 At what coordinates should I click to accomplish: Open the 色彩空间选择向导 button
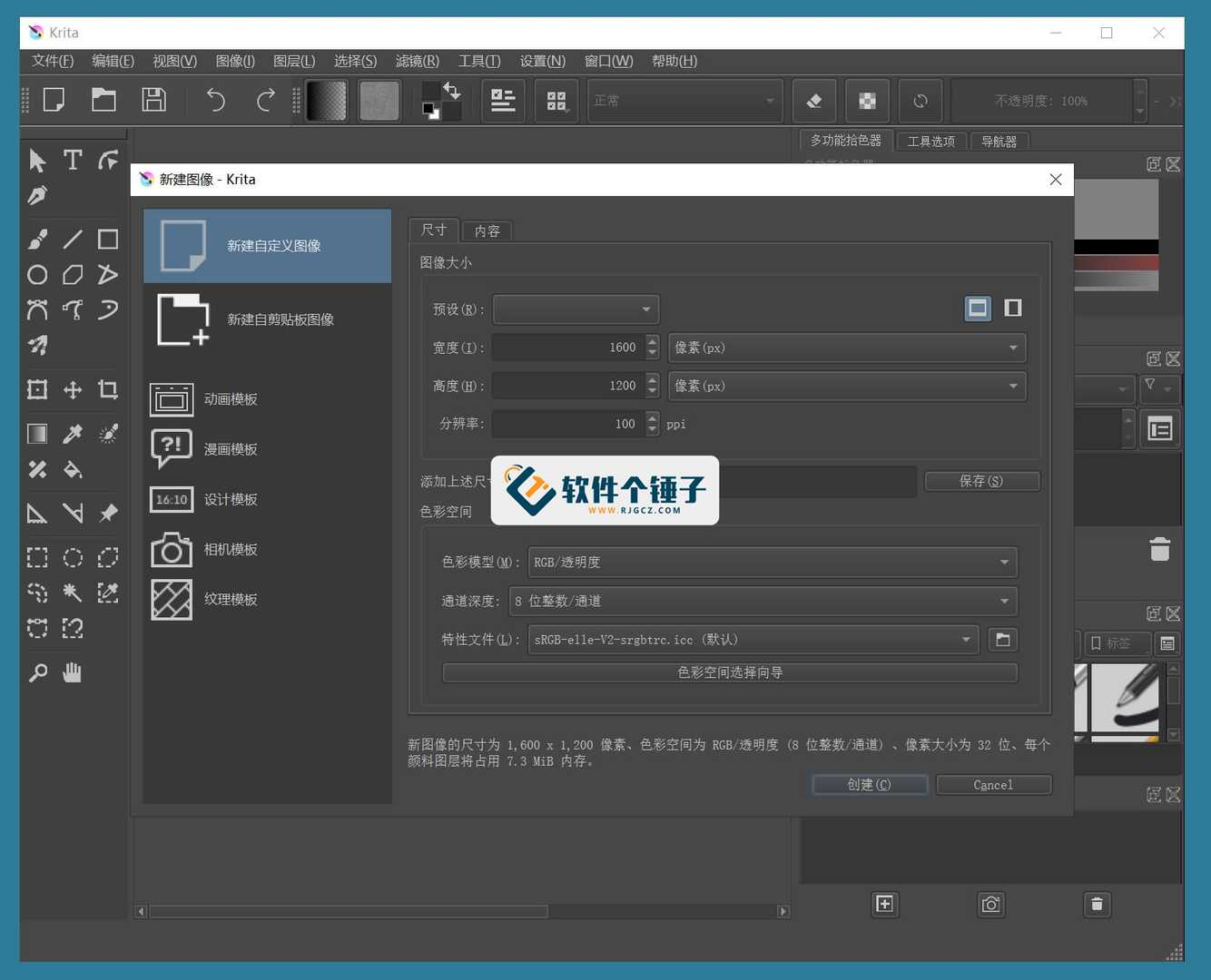point(730,672)
